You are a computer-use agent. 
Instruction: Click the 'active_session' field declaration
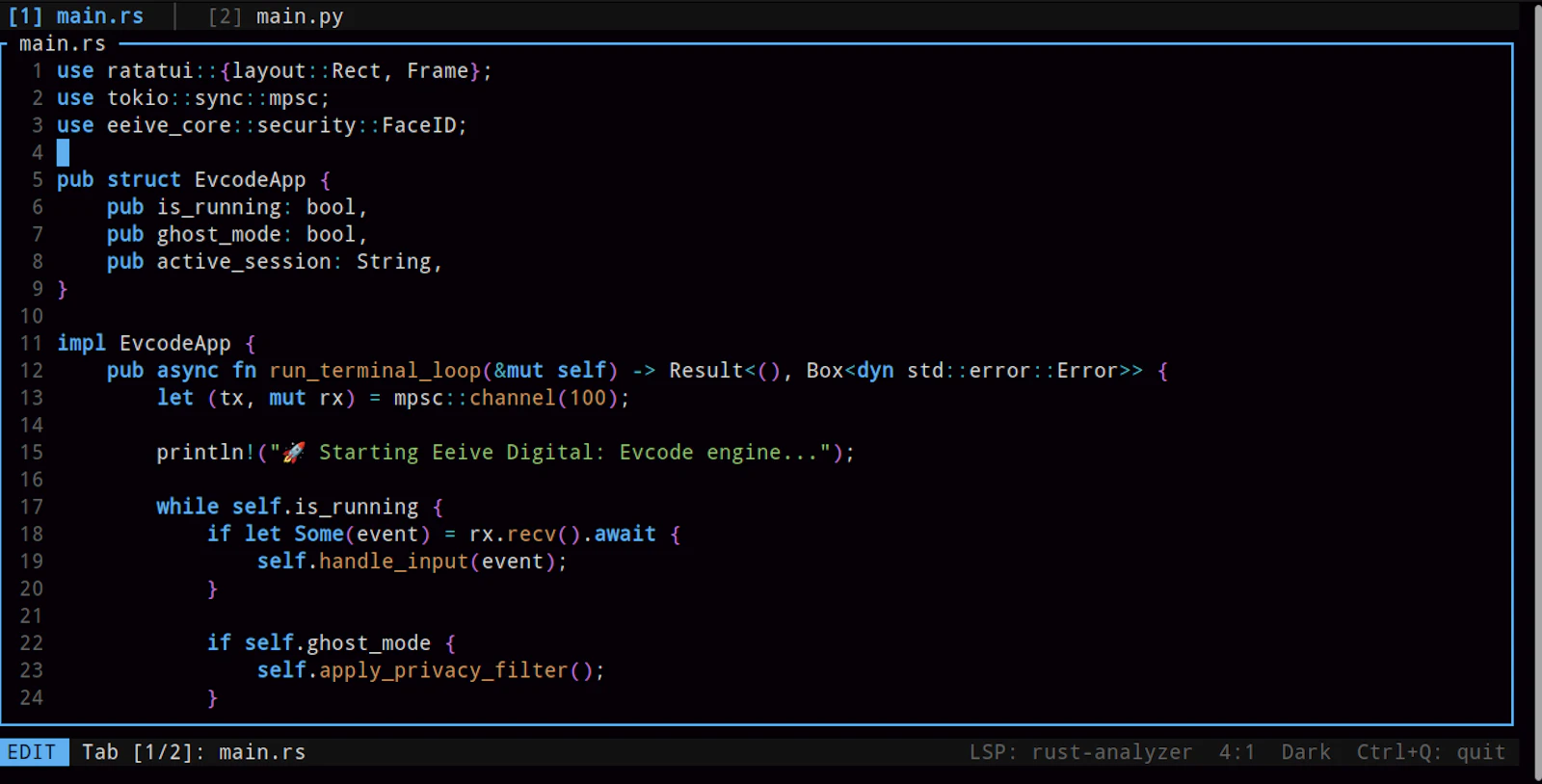pyautogui.click(x=244, y=262)
